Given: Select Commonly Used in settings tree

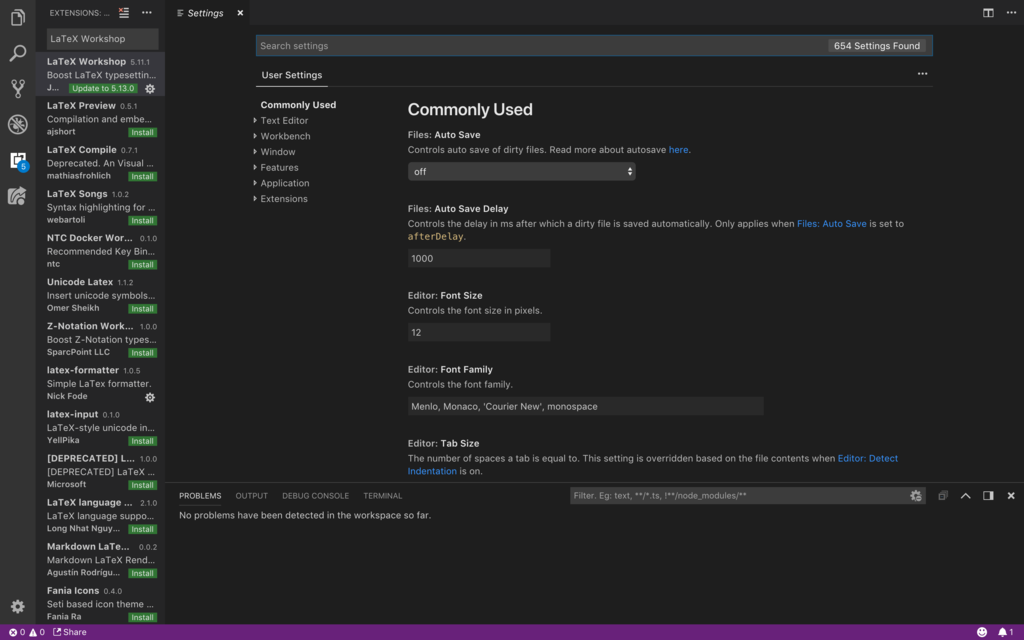Looking at the screenshot, I should 298,104.
